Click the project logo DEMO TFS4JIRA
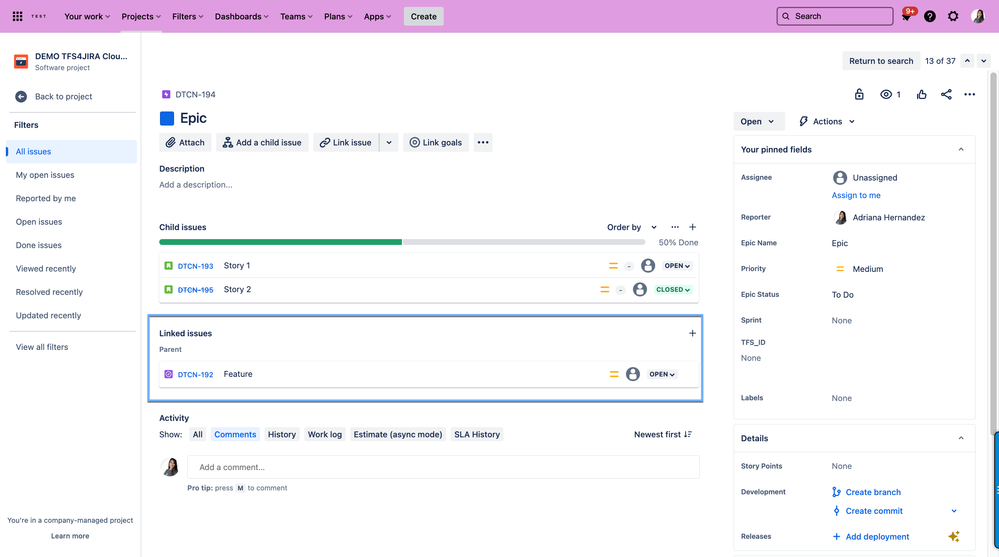The image size is (999, 557). pos(21,61)
